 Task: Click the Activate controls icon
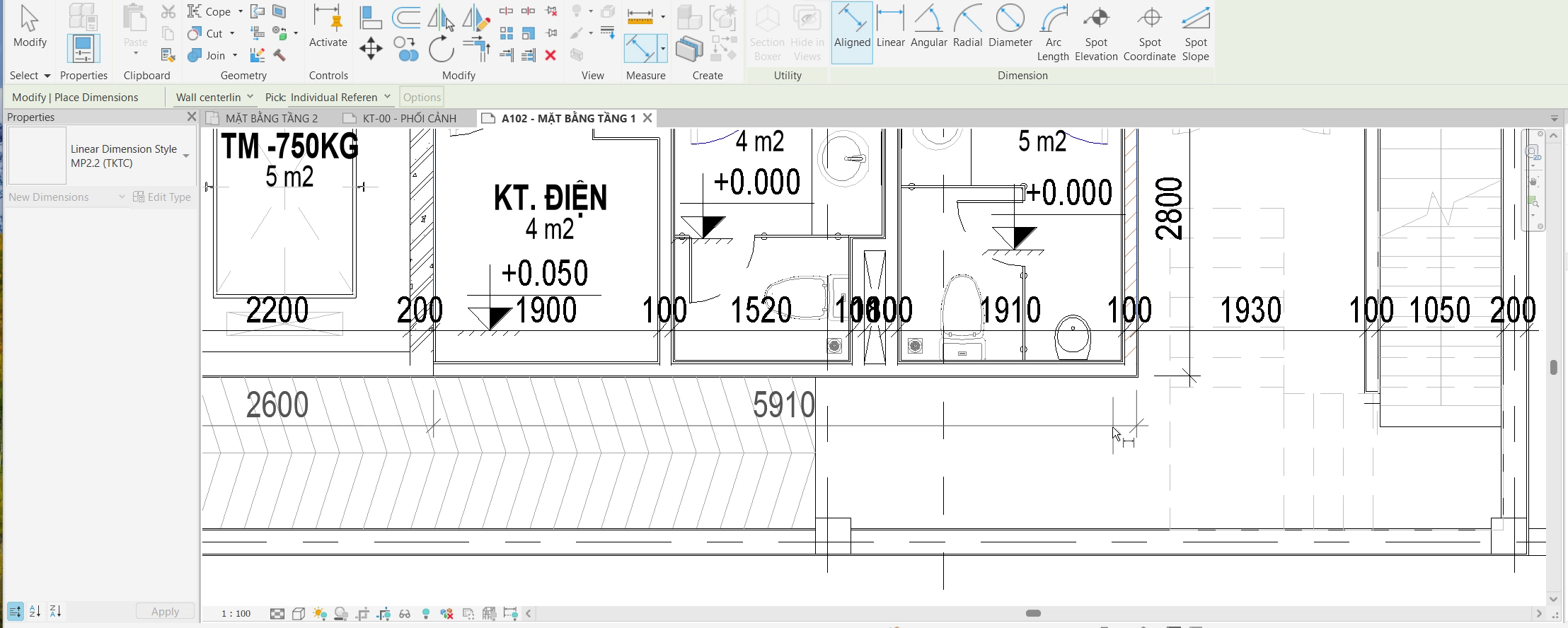328,27
